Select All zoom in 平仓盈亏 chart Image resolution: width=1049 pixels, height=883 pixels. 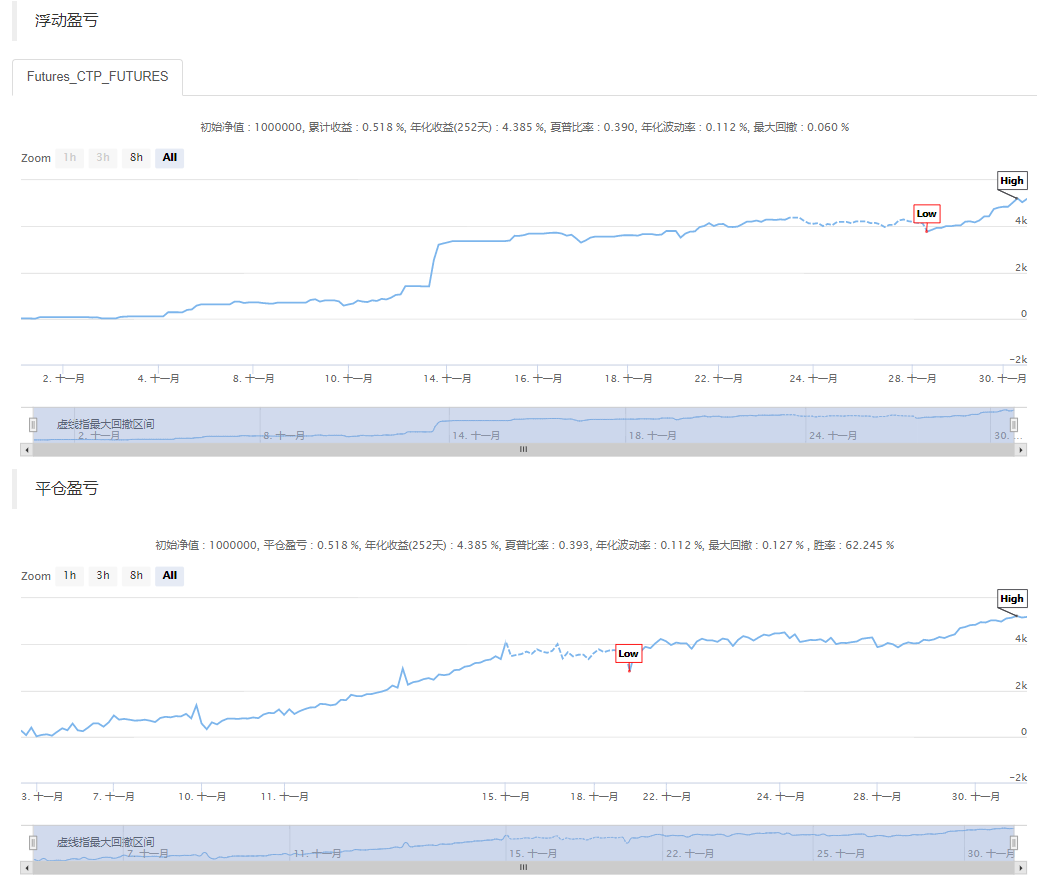170,575
